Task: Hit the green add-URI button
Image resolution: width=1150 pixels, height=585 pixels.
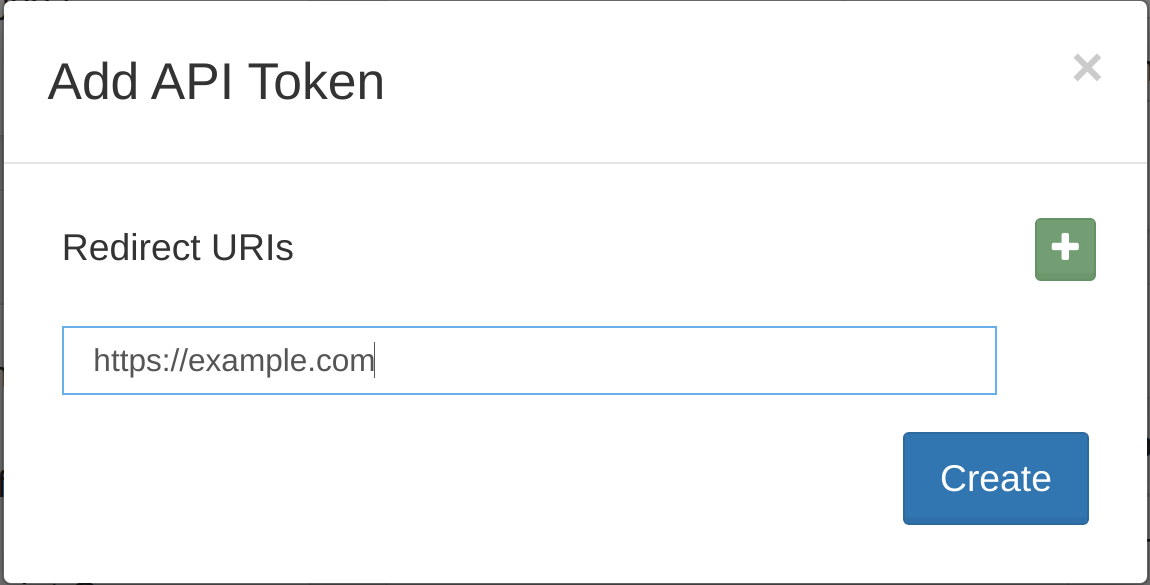Action: click(1065, 249)
